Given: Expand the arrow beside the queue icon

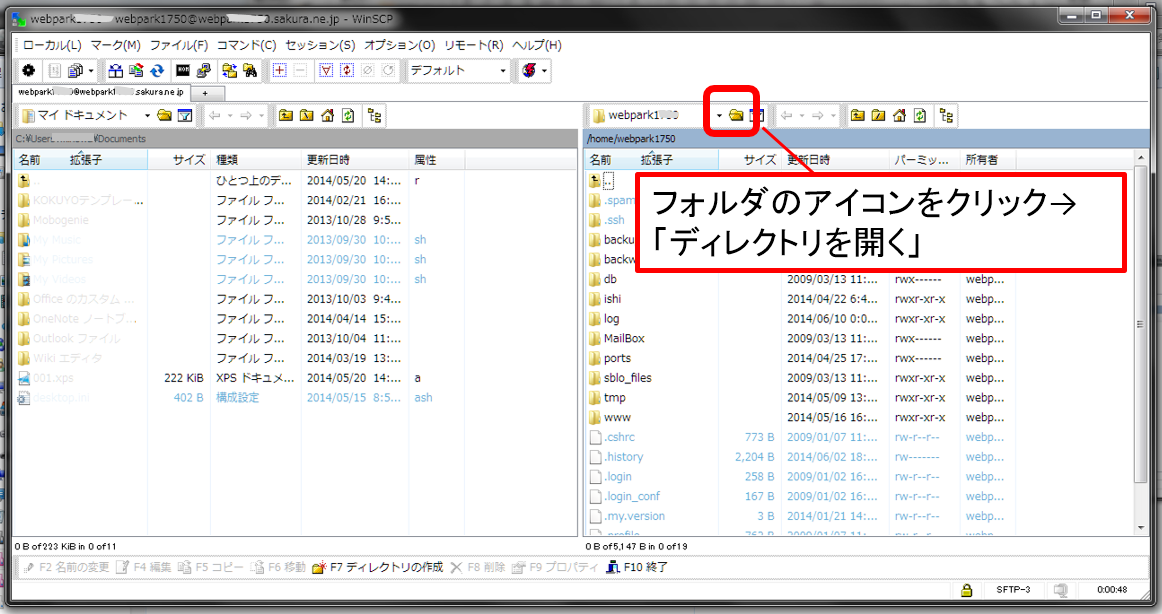Looking at the screenshot, I should tap(91, 71).
